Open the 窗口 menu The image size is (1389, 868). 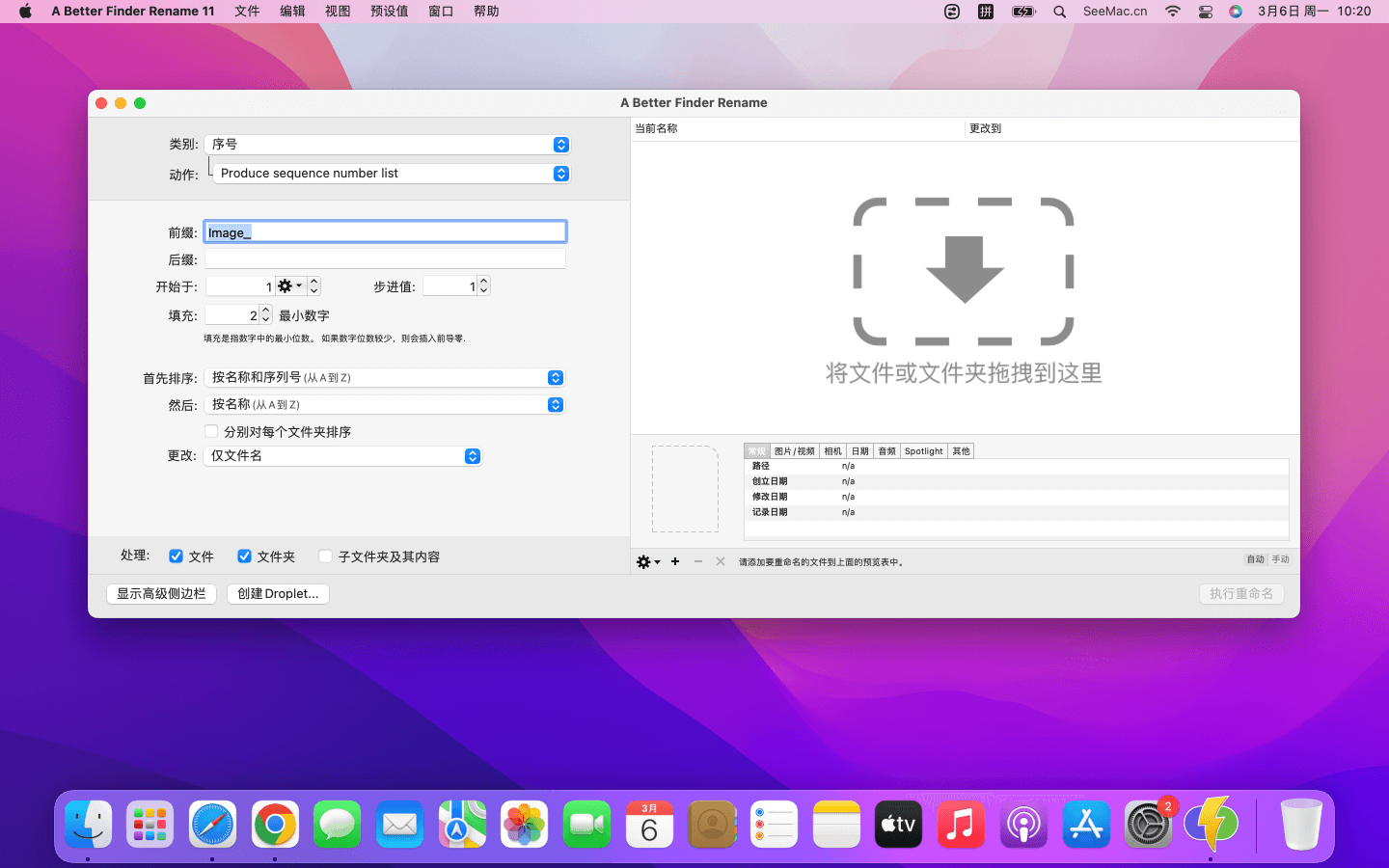(x=441, y=12)
